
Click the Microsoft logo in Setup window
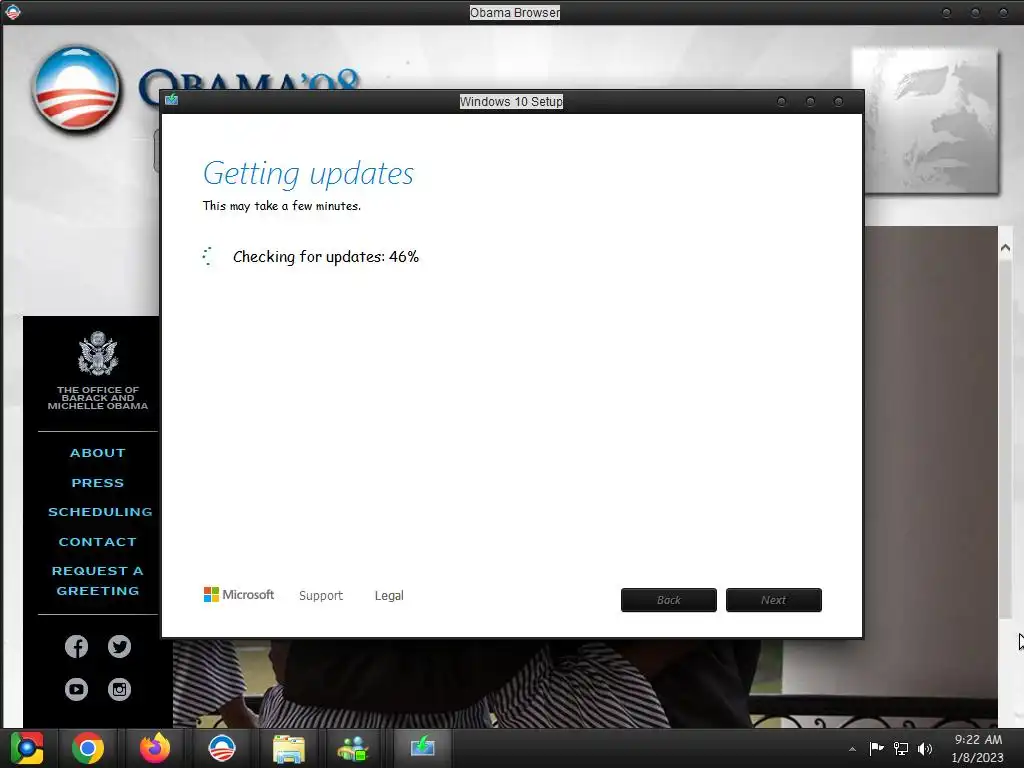(239, 594)
